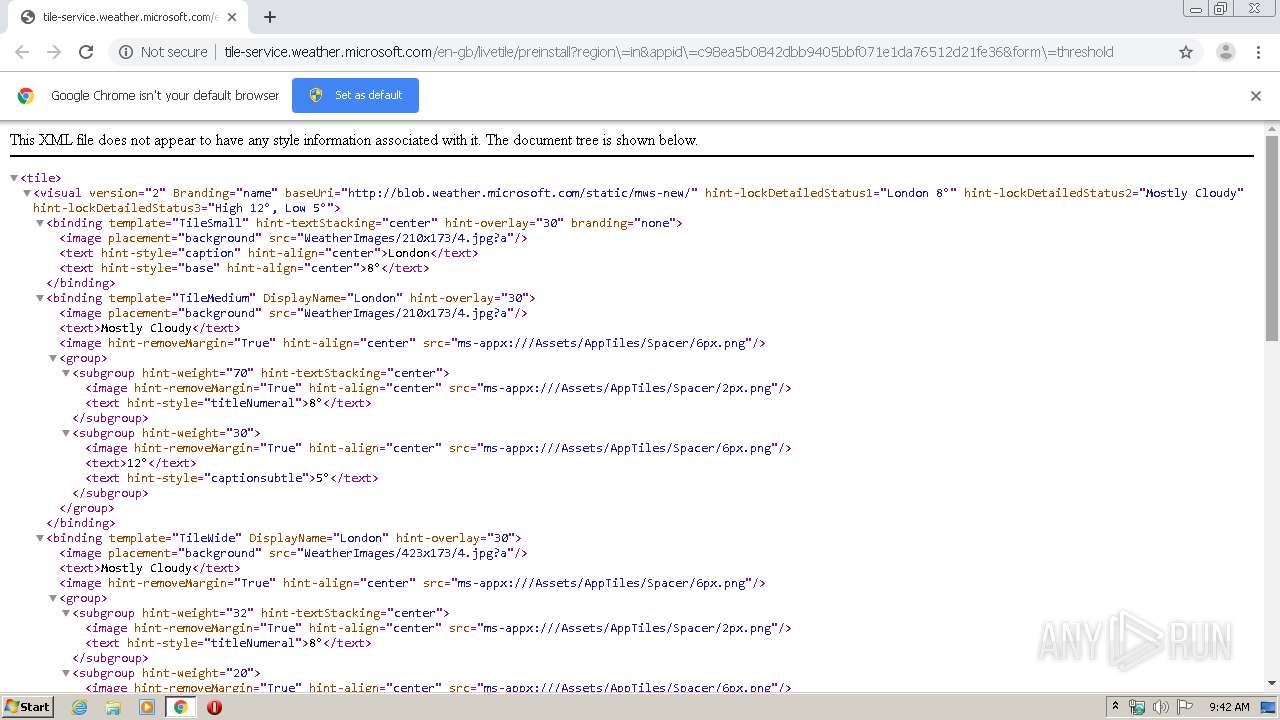Click the browser forward arrow
Image resolution: width=1280 pixels, height=720 pixels.
point(54,52)
